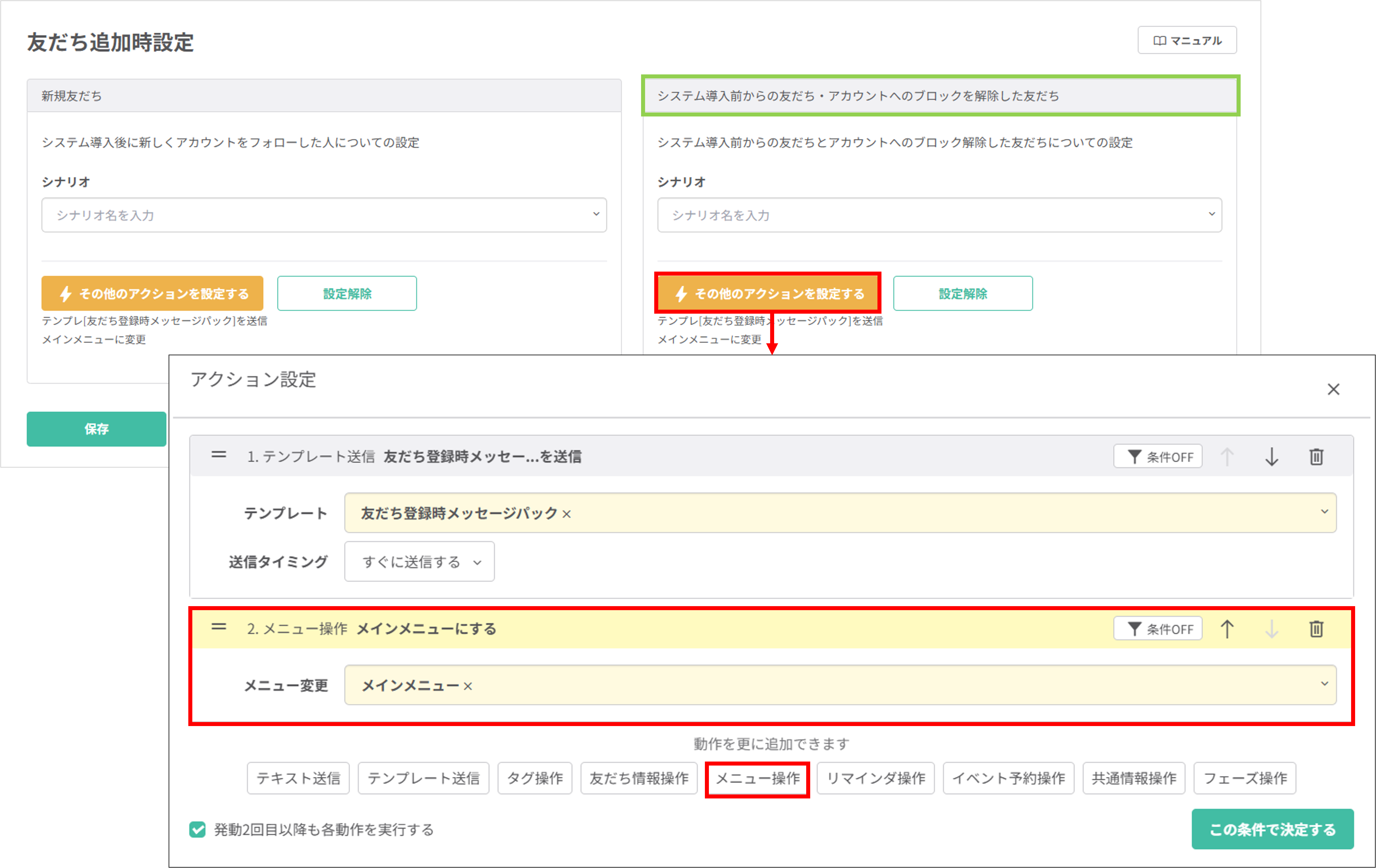Add a タグ操作 action
The image size is (1376, 868).
(x=535, y=778)
